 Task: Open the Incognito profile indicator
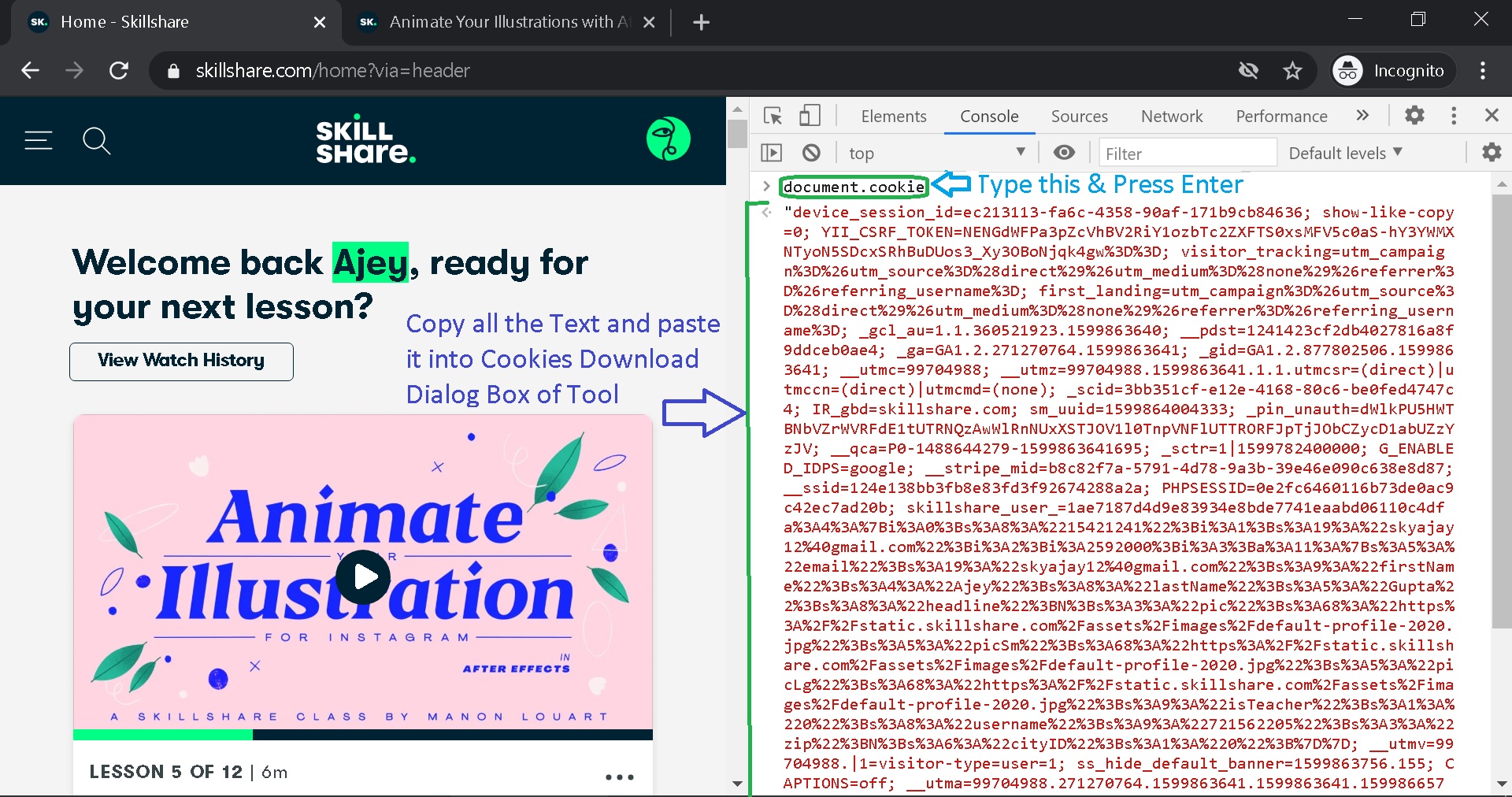1392,71
